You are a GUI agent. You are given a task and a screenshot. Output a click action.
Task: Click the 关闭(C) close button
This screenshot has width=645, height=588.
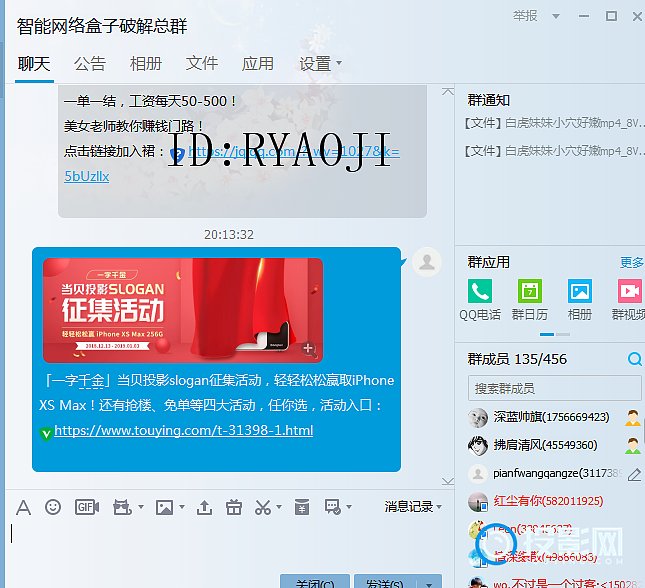click(x=315, y=583)
